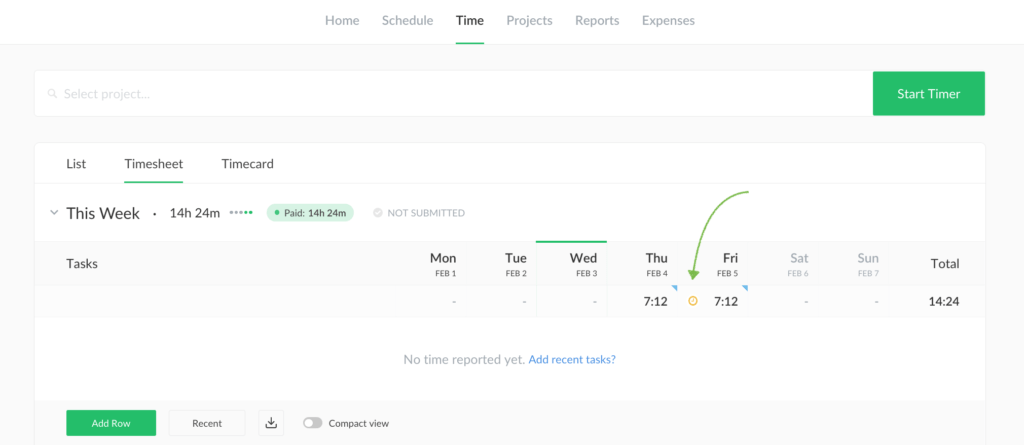Click the Add recent tasks link
The width and height of the screenshot is (1024, 445).
(572, 359)
